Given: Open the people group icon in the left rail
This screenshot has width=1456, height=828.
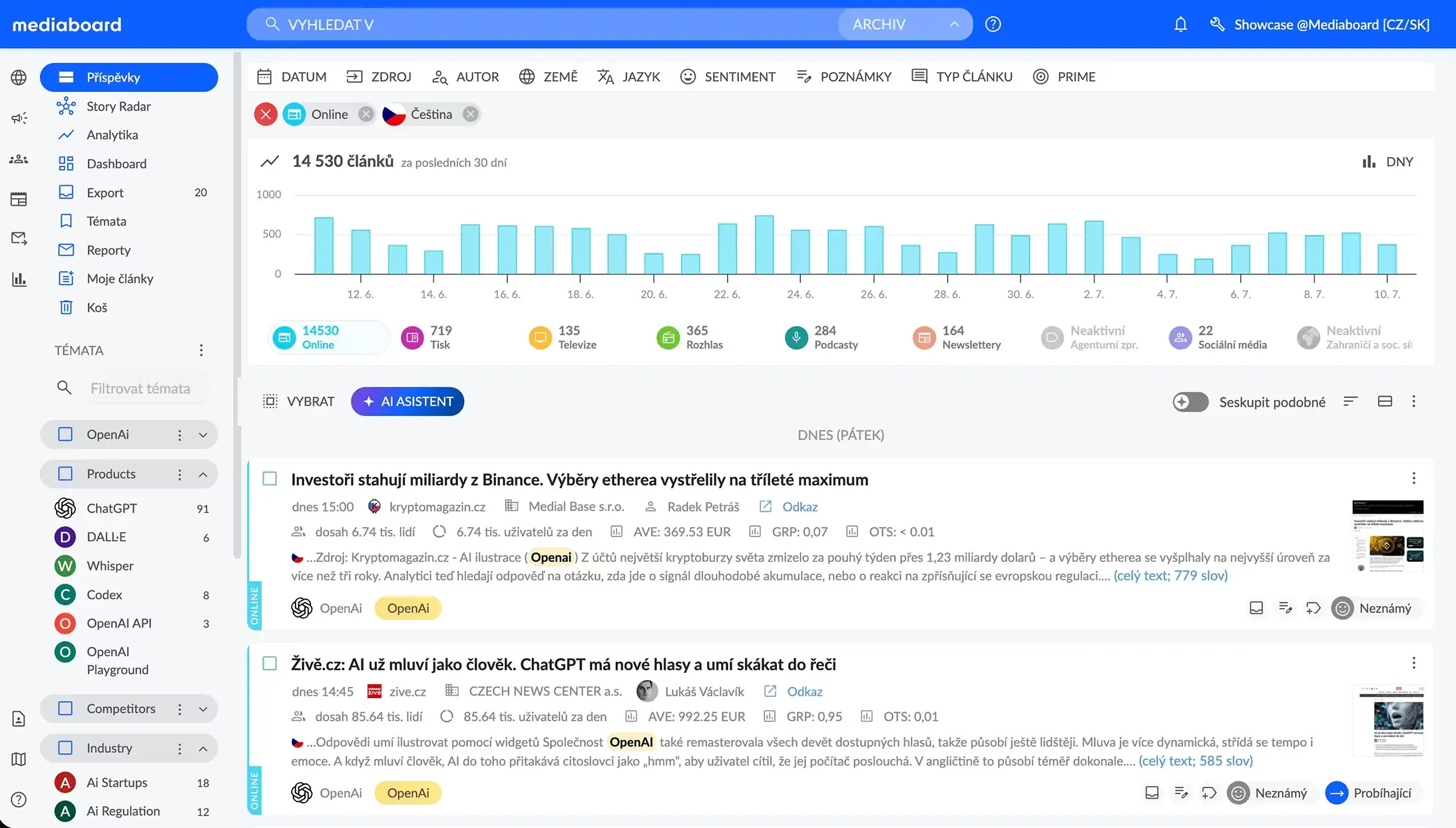Looking at the screenshot, I should click(x=19, y=159).
